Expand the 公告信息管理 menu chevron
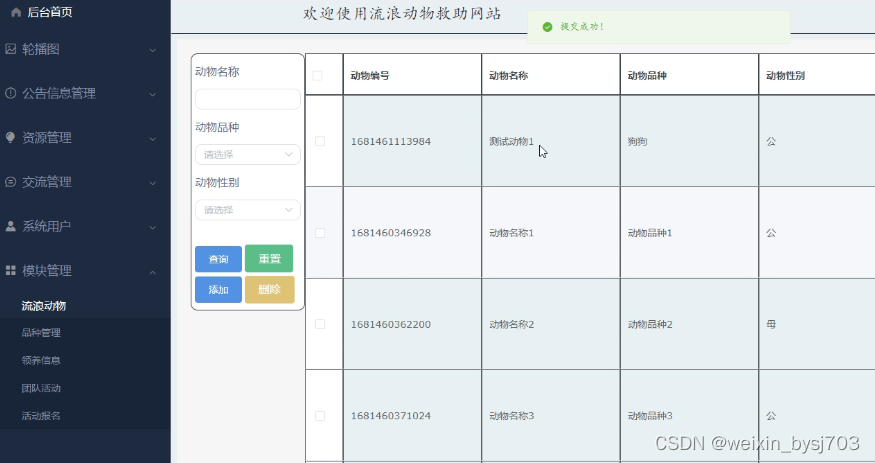 pyautogui.click(x=152, y=94)
